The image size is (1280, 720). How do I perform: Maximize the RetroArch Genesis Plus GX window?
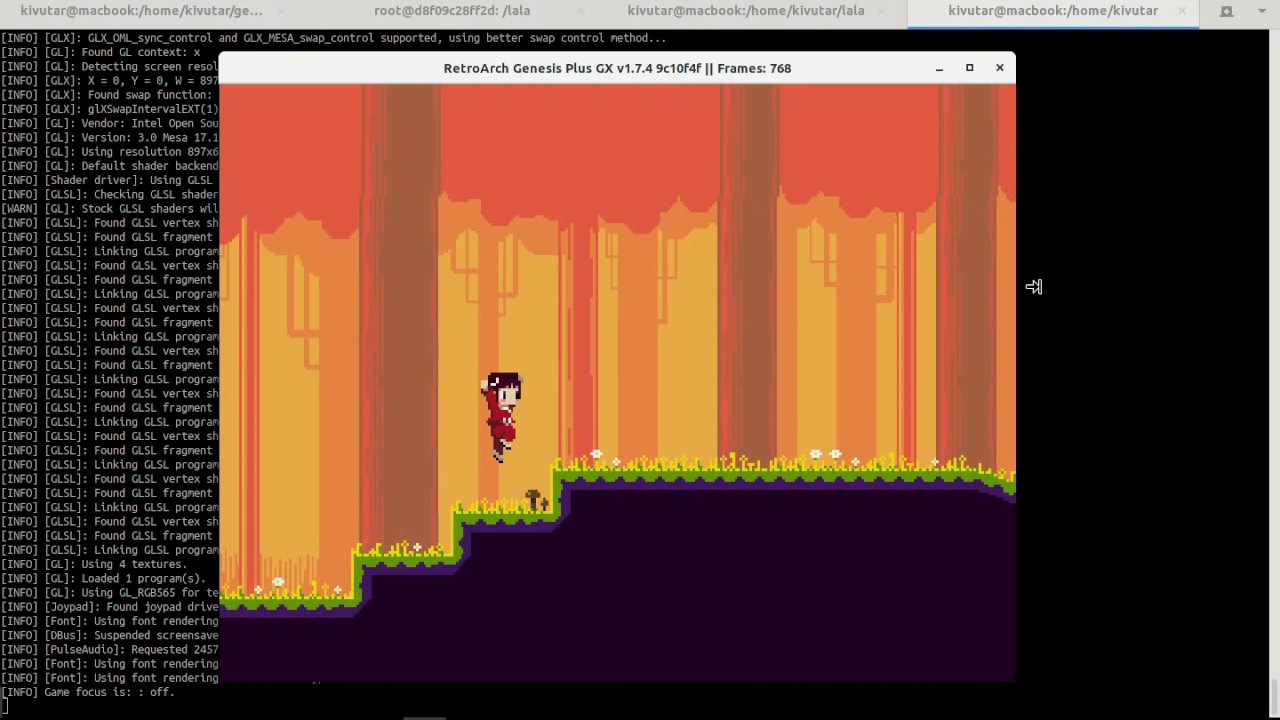969,68
